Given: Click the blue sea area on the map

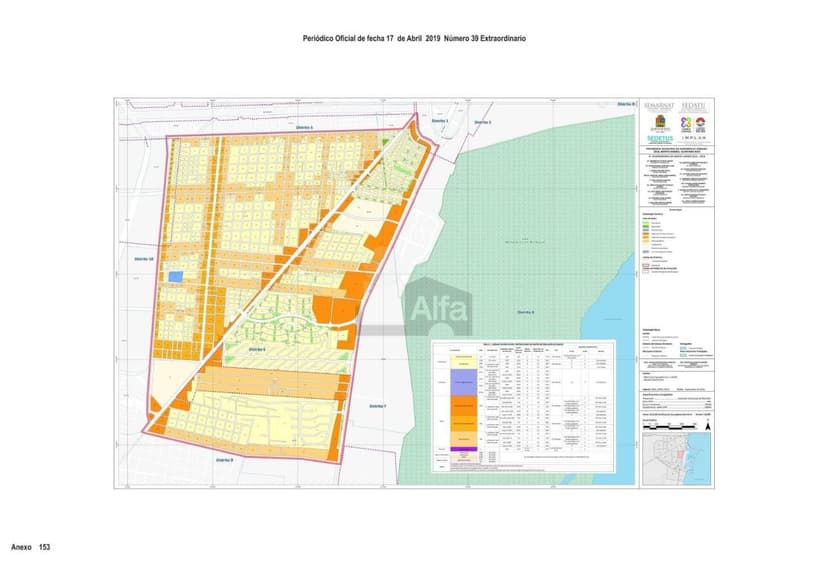Looking at the screenshot, I should tap(620, 300).
